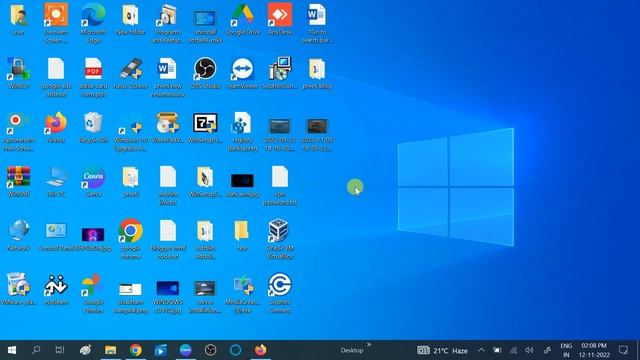Screen dimensions: 640x360
Task: Open the volume control tray icon
Action: click(529, 350)
